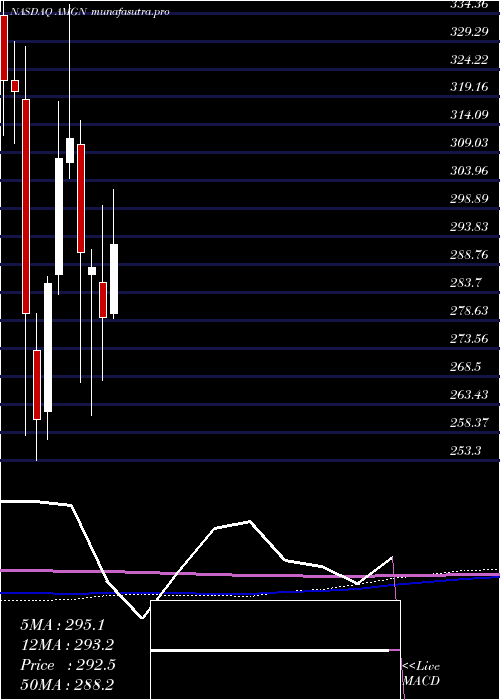
Task: Click the 329.29 price axis label
Action: coord(469,32)
